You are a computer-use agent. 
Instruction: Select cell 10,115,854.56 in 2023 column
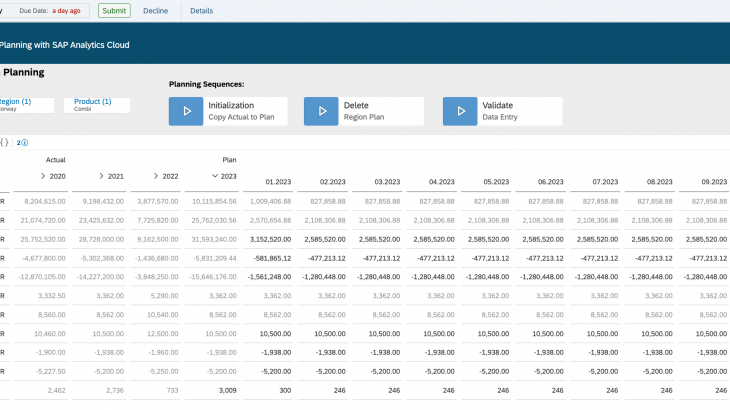(214, 202)
